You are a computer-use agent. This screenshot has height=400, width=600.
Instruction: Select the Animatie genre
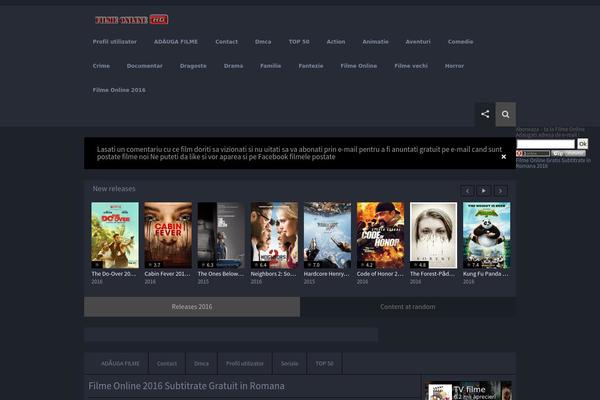[x=375, y=42]
